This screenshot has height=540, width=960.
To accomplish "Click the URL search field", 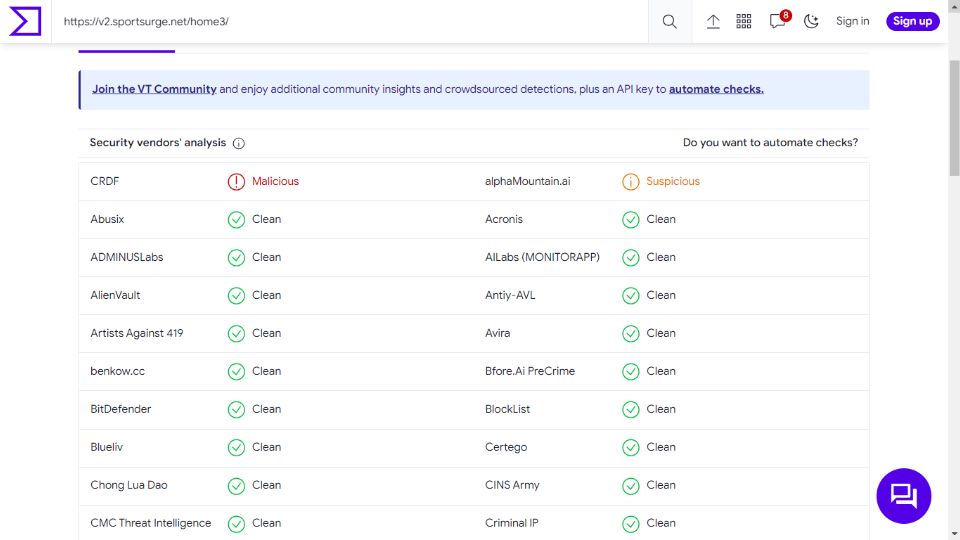I will (x=350, y=21).
